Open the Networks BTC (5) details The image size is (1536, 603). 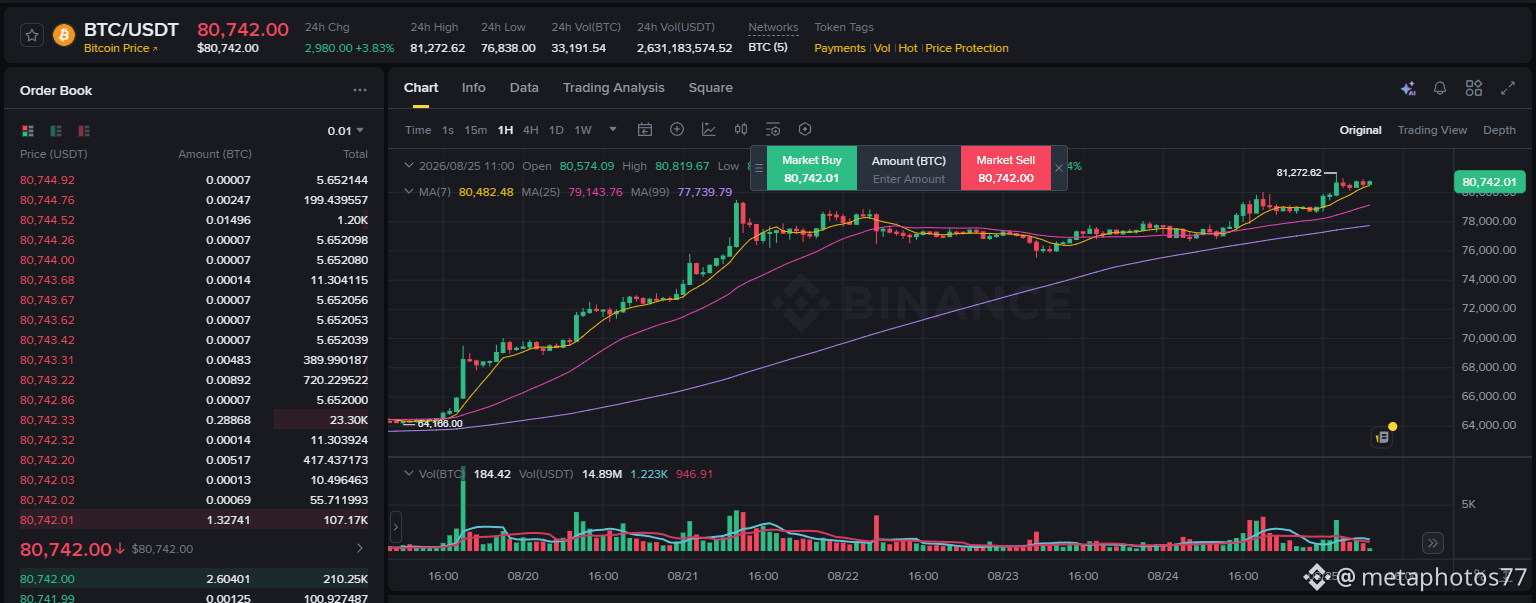(768, 48)
